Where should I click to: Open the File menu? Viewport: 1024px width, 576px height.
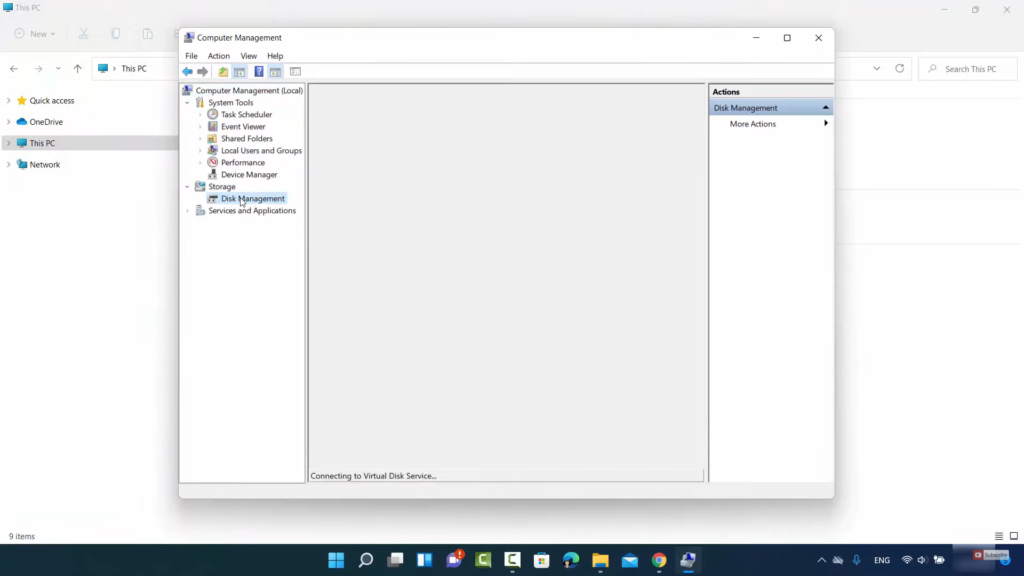(x=191, y=56)
